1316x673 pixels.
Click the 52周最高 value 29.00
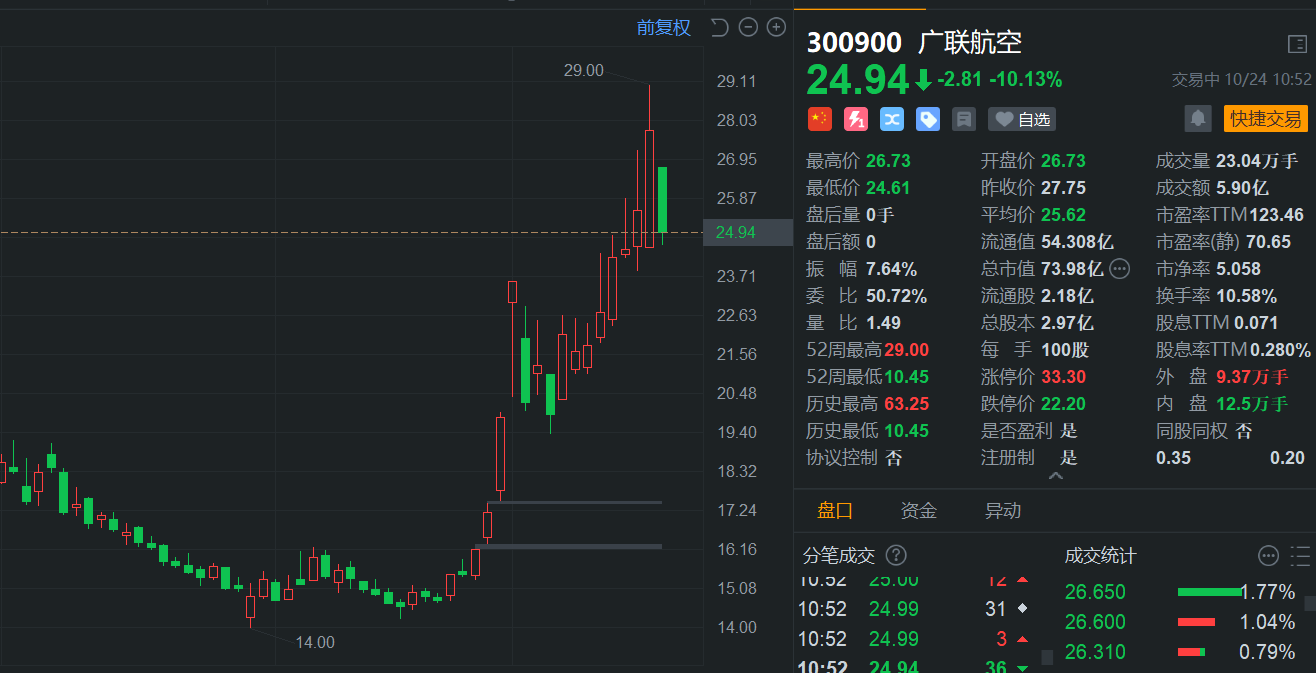[907, 350]
